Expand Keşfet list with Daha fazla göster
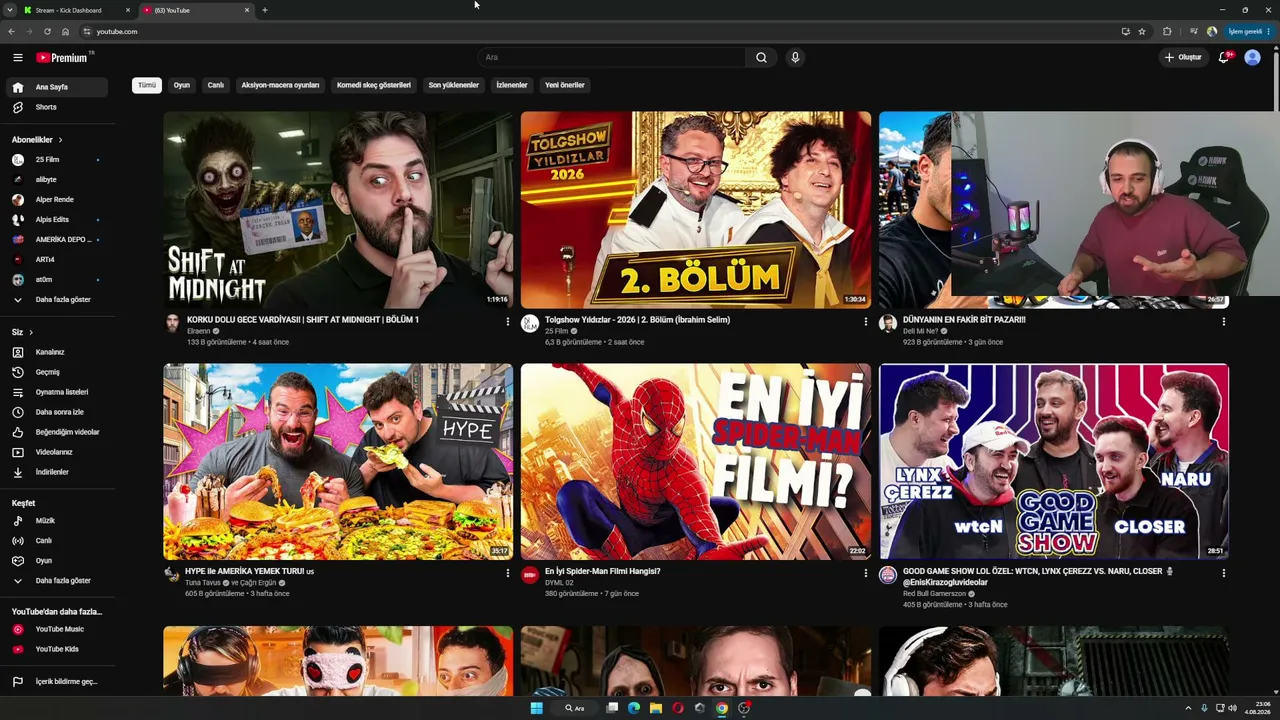This screenshot has height=720, width=1280. click(x=57, y=580)
